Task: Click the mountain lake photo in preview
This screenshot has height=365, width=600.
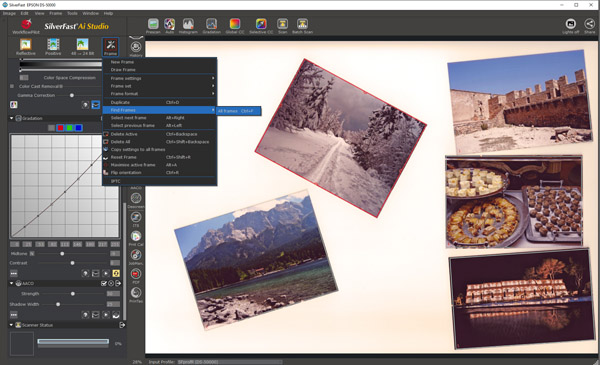Action: click(x=256, y=260)
